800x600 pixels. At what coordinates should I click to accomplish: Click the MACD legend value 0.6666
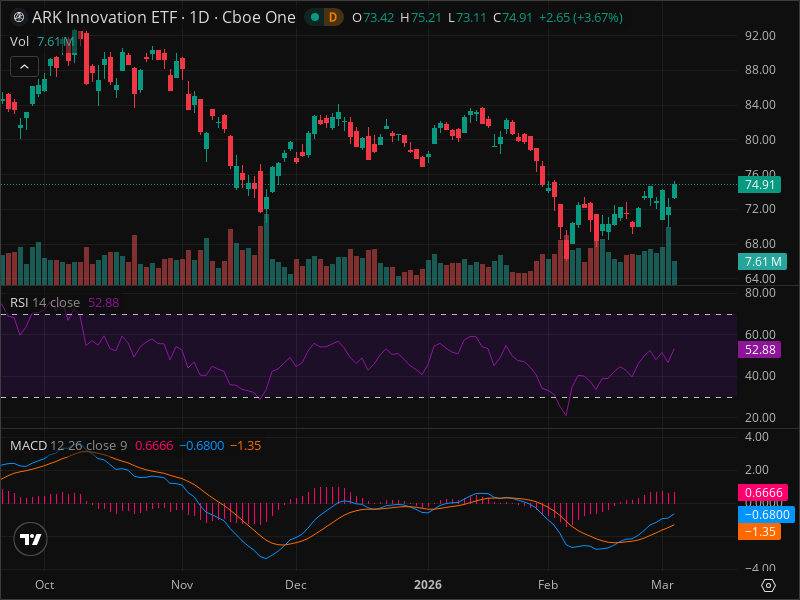tap(154, 445)
